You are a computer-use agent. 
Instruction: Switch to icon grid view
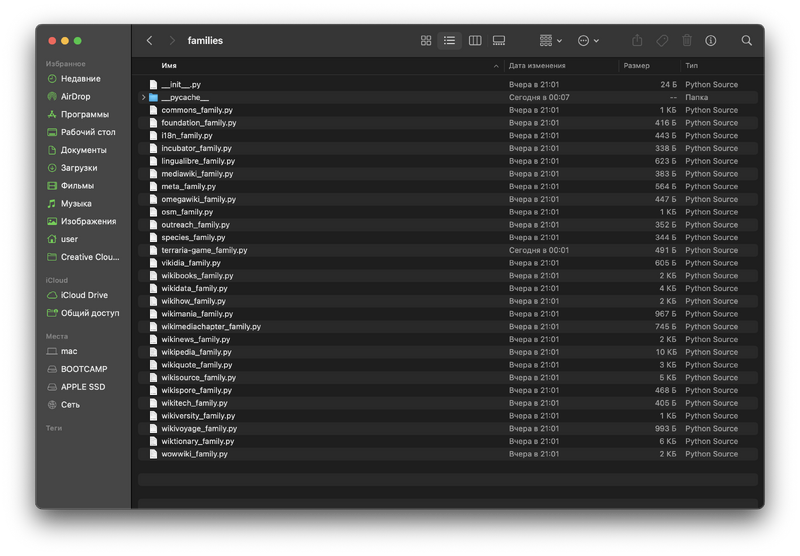pyautogui.click(x=426, y=41)
